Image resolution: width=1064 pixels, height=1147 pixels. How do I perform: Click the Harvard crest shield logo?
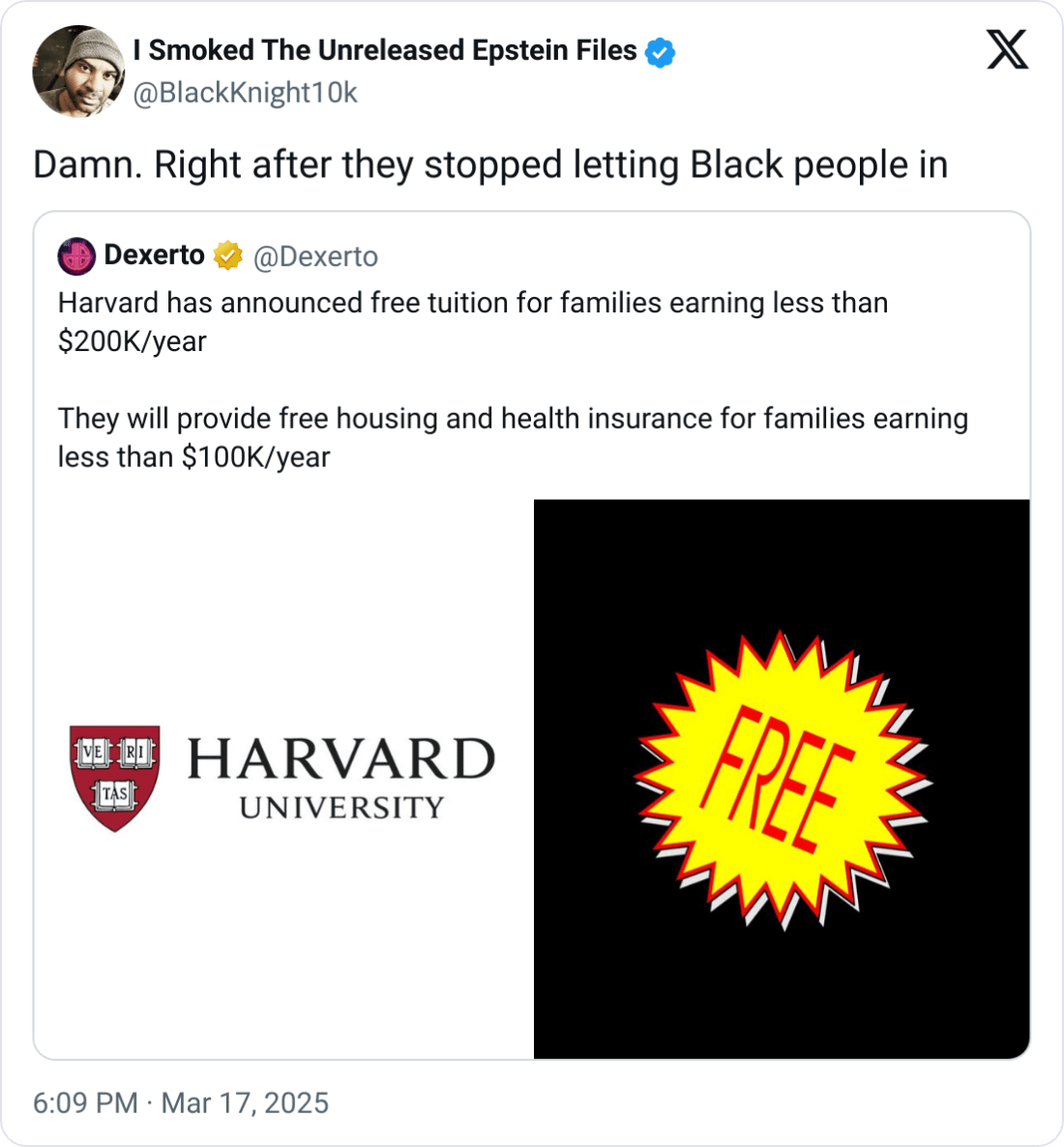click(x=115, y=778)
